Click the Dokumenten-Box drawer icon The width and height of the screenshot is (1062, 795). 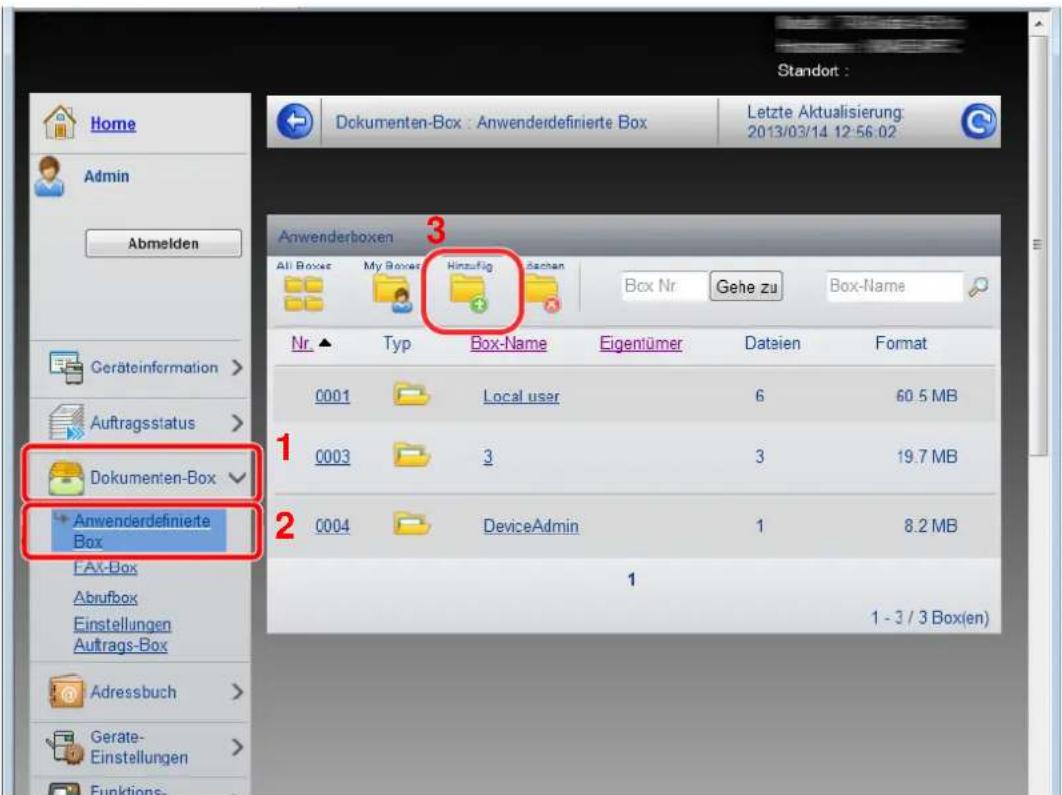(x=66, y=478)
